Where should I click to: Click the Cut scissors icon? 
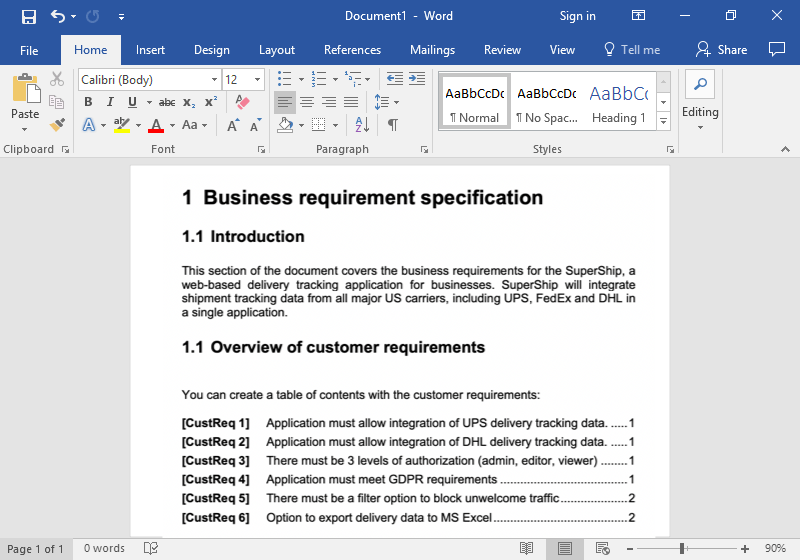[57, 79]
